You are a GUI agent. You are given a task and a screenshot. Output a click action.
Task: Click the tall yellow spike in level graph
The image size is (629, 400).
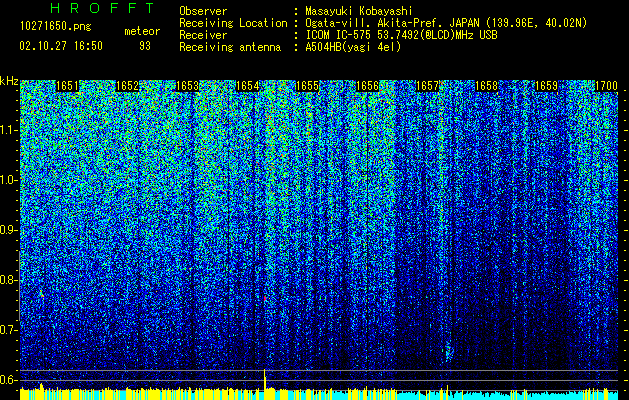pos(265,379)
